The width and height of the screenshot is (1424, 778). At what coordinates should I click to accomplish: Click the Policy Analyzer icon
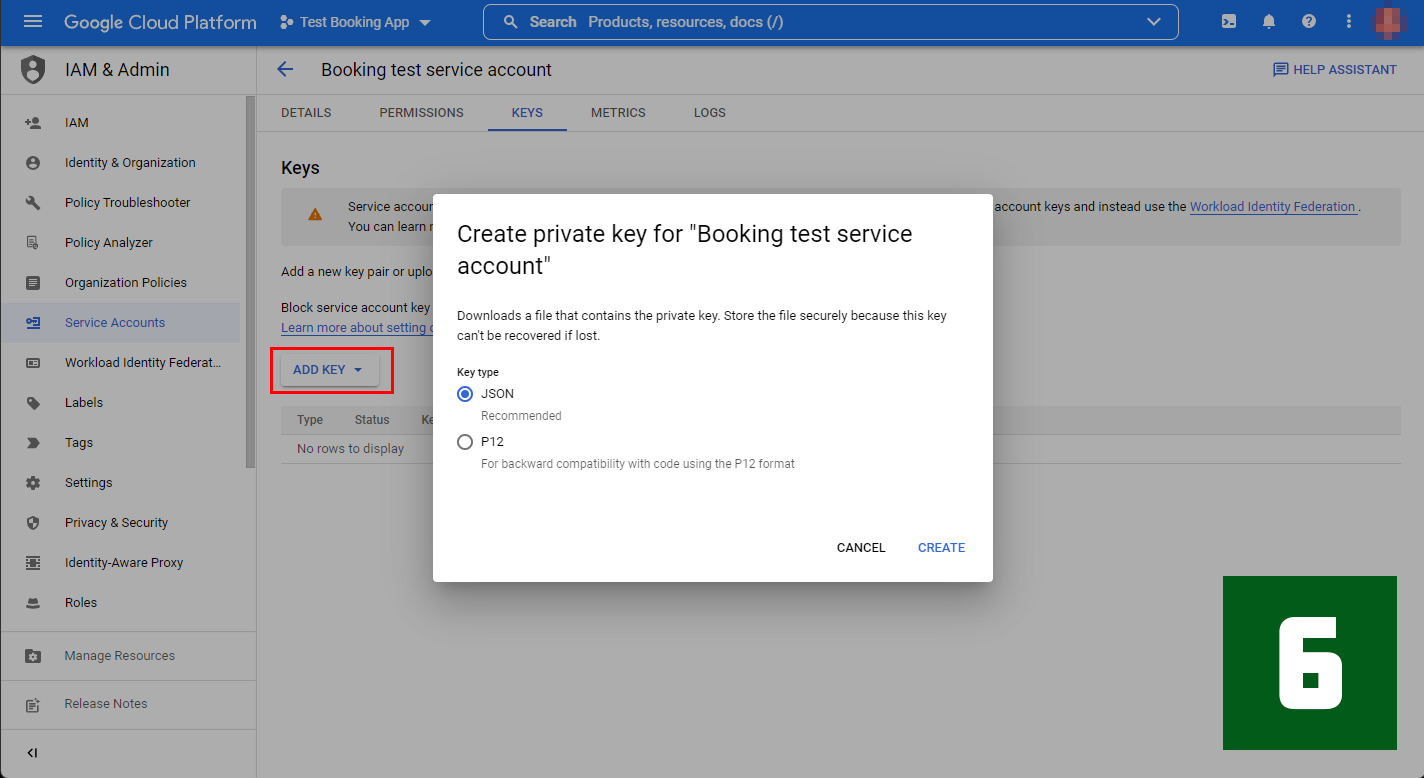pos(33,242)
